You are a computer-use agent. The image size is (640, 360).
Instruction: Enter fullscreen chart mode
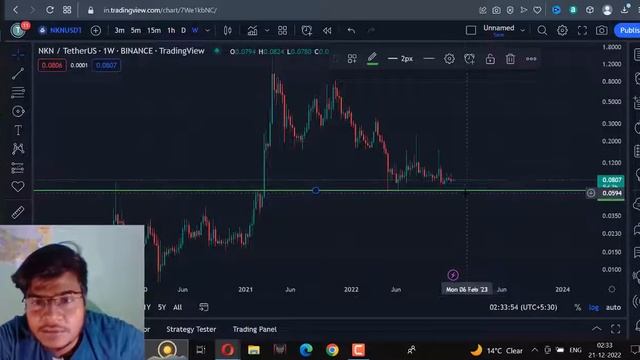point(582,30)
